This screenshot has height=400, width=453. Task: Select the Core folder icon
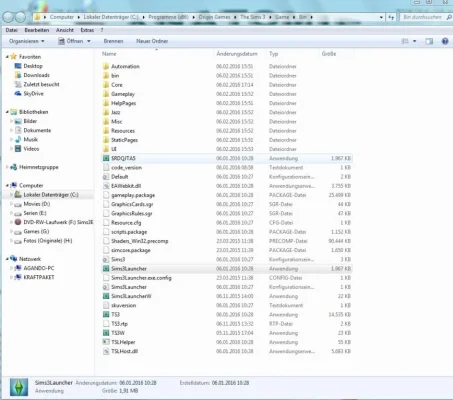(106, 85)
